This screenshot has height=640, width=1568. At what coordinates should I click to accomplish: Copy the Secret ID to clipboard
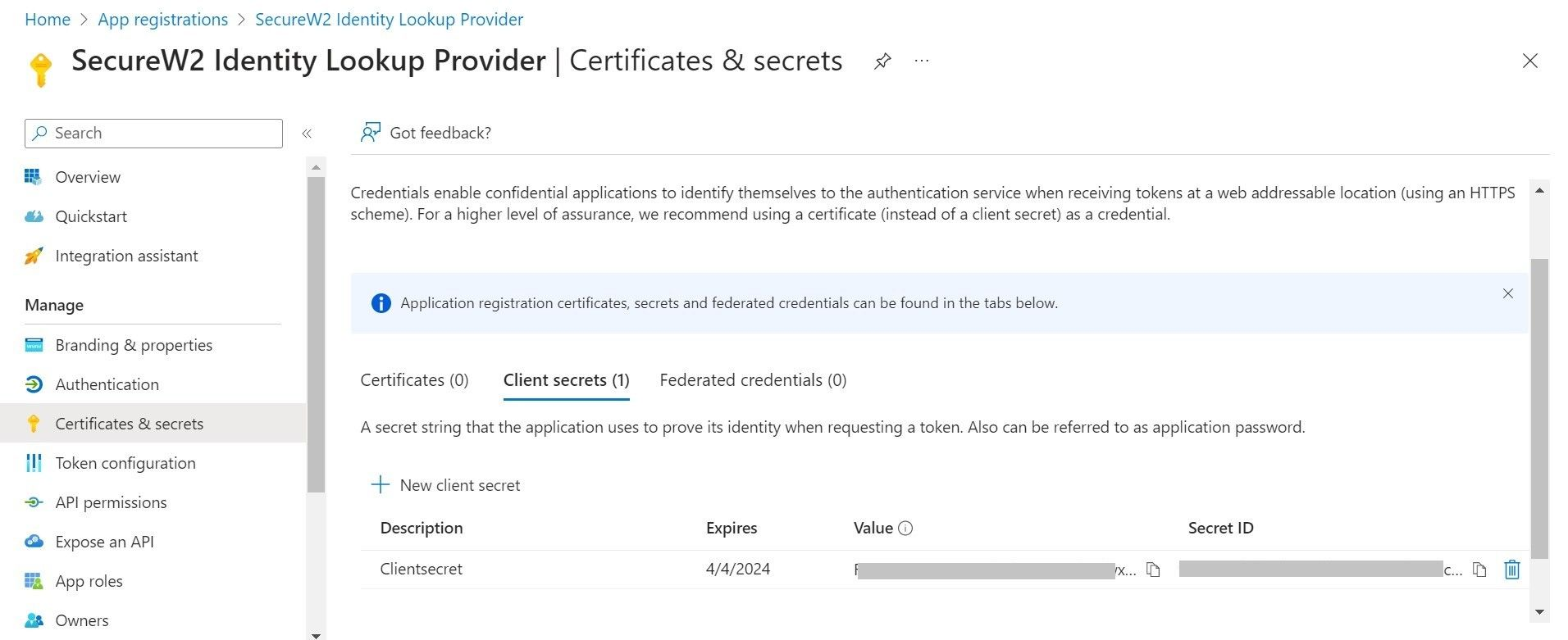point(1479,570)
